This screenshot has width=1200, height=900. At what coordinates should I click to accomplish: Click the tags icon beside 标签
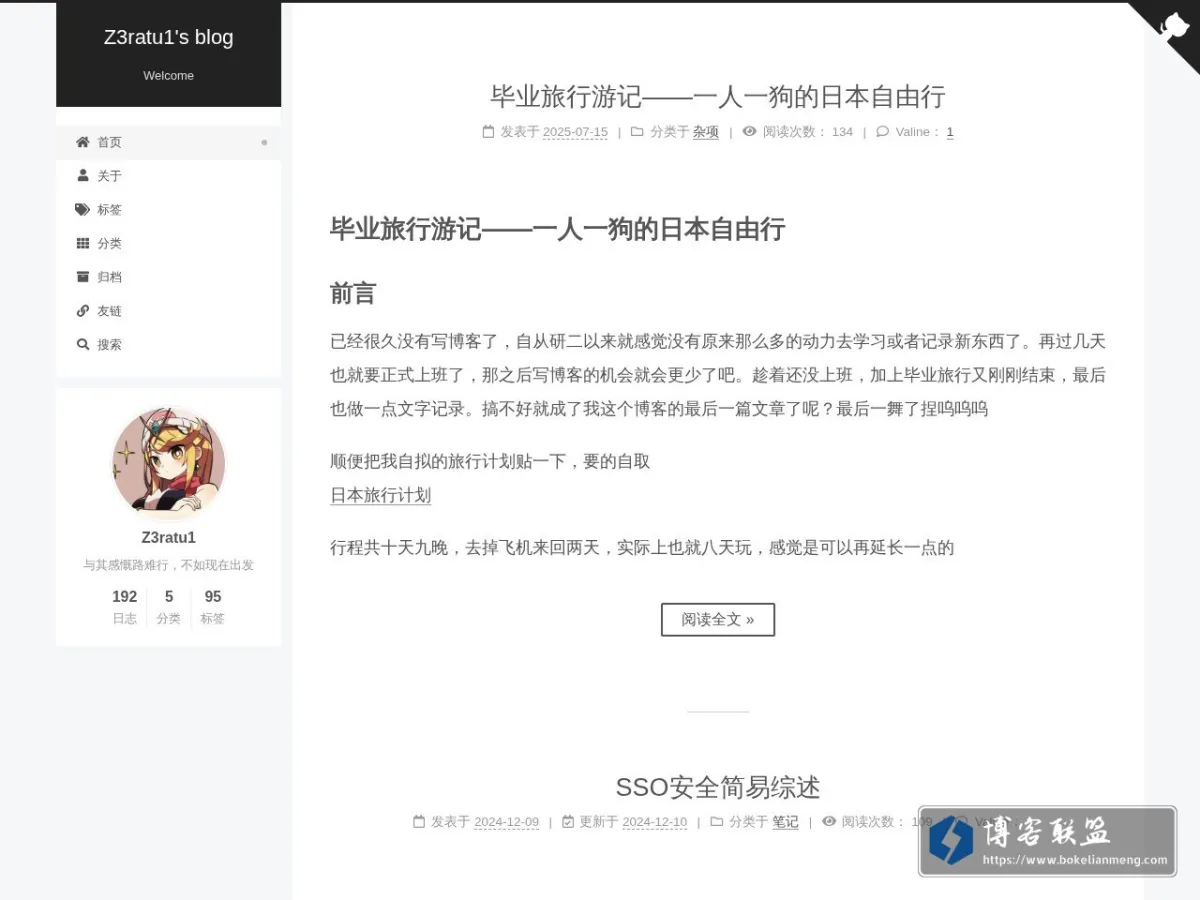pyautogui.click(x=83, y=209)
